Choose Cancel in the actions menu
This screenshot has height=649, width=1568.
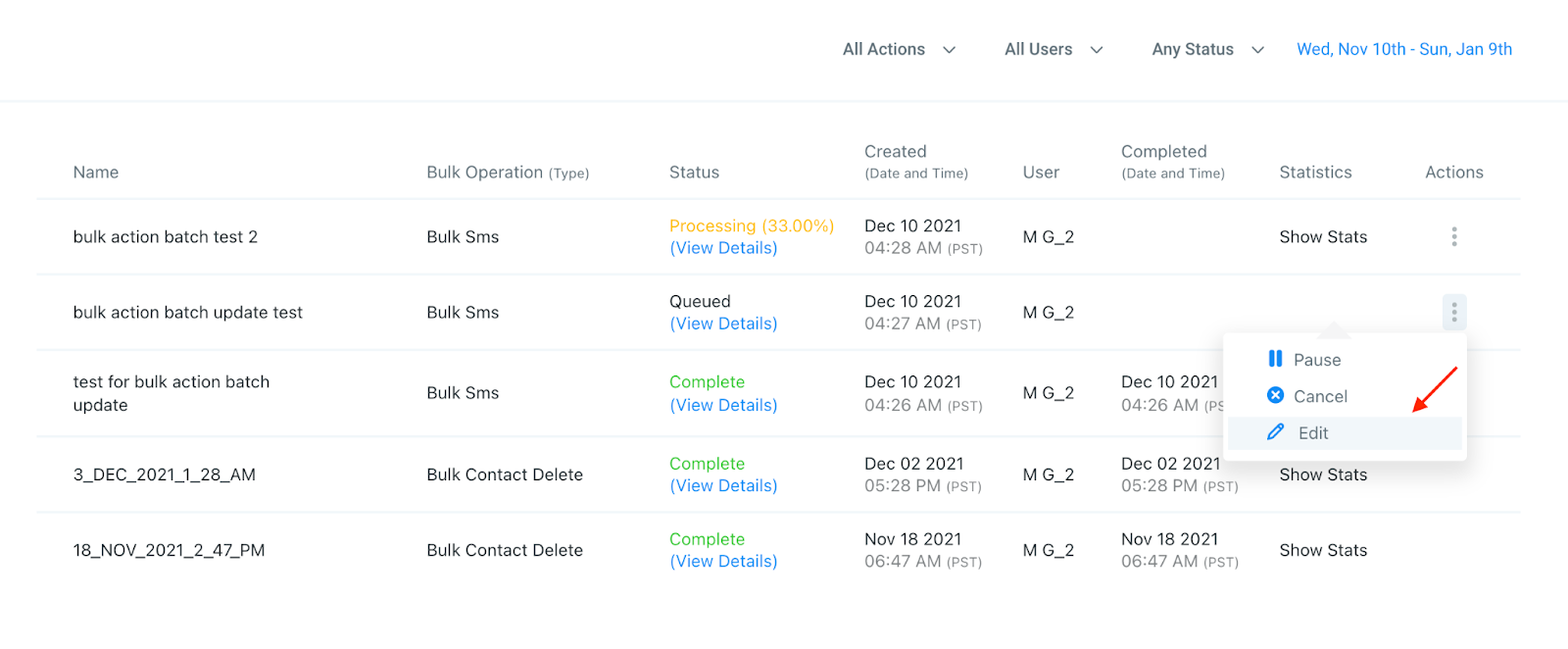pyautogui.click(x=1320, y=396)
